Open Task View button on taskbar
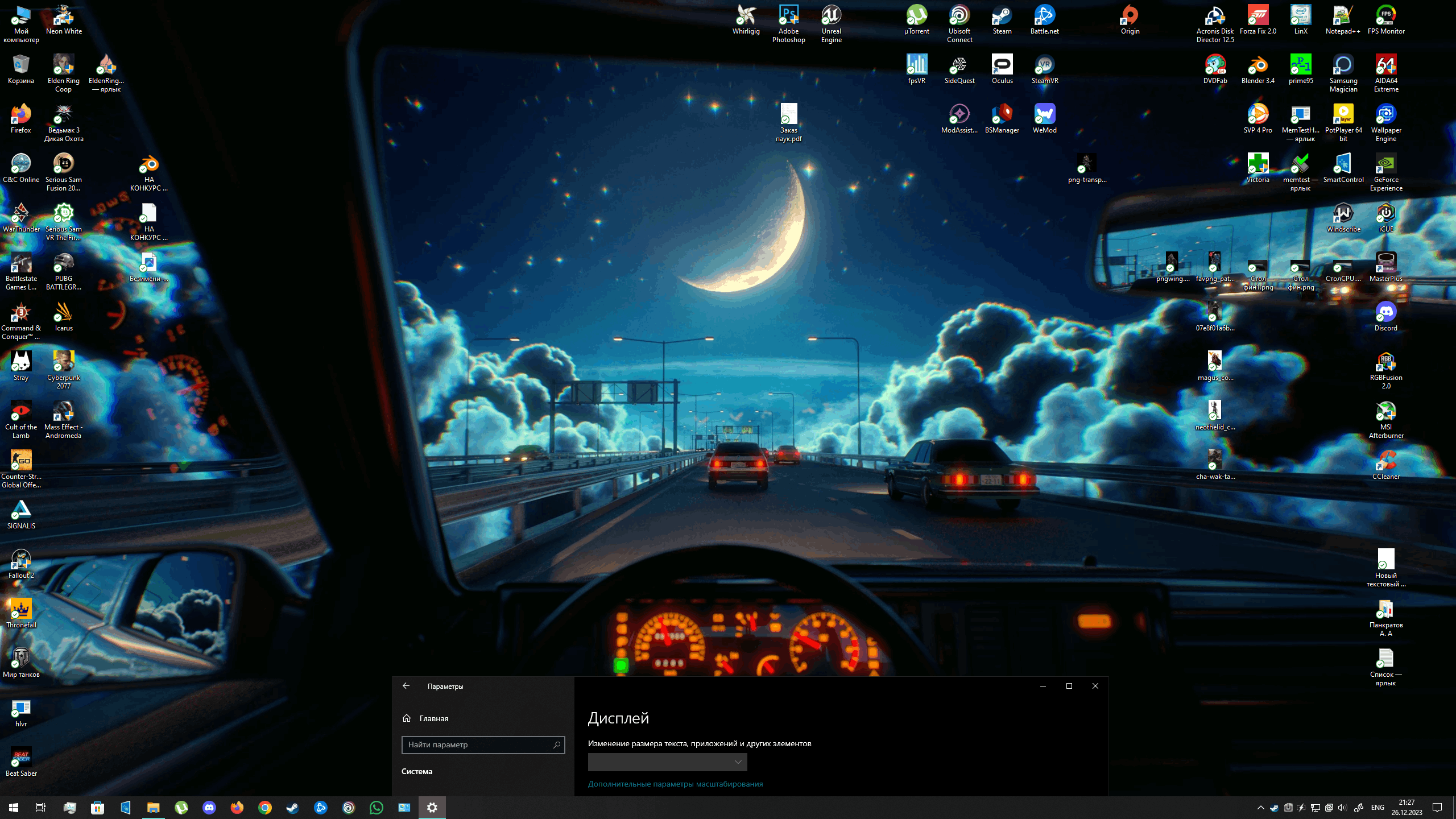The image size is (1456, 819). 40,807
